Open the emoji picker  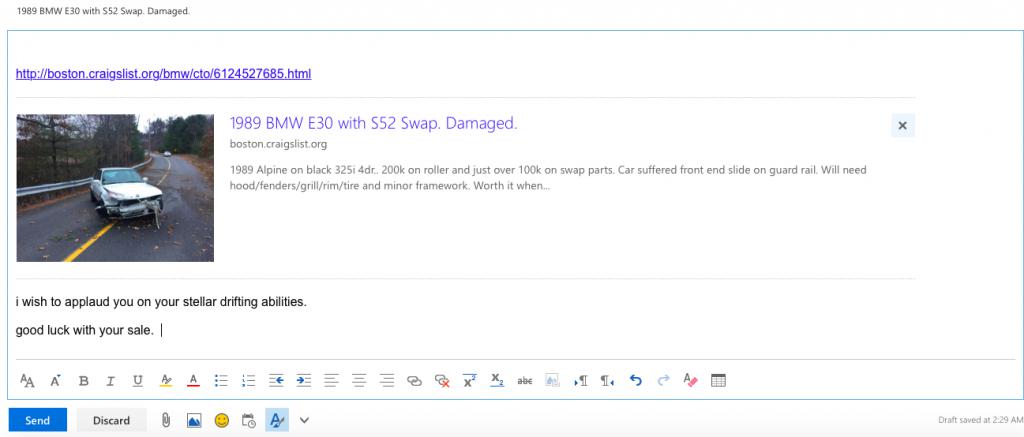click(221, 421)
